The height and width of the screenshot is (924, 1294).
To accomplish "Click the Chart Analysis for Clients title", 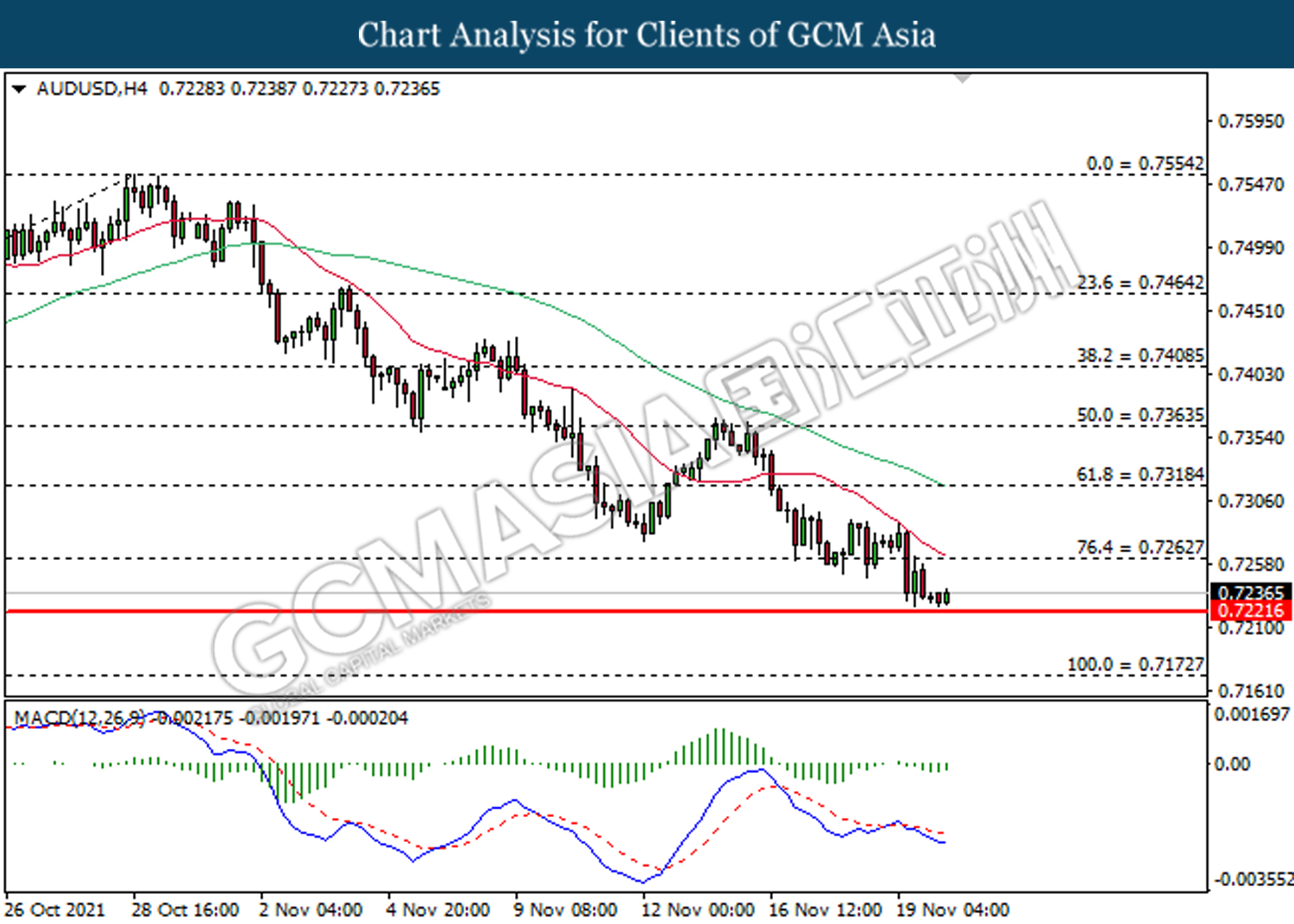I will (x=646, y=35).
